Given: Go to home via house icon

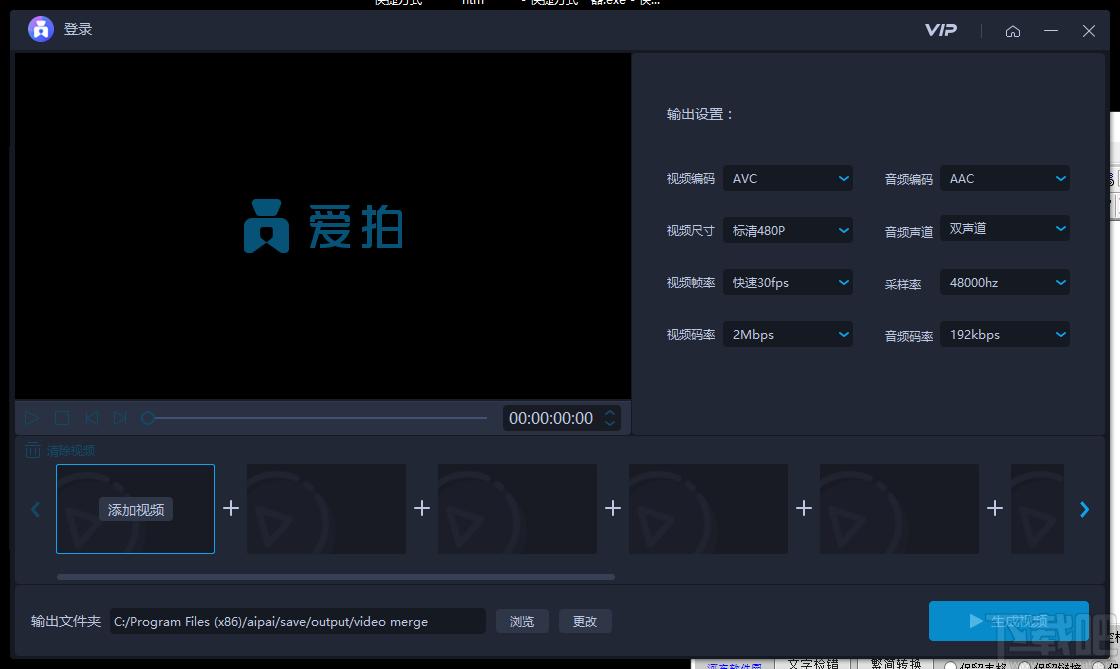Looking at the screenshot, I should point(1013,31).
